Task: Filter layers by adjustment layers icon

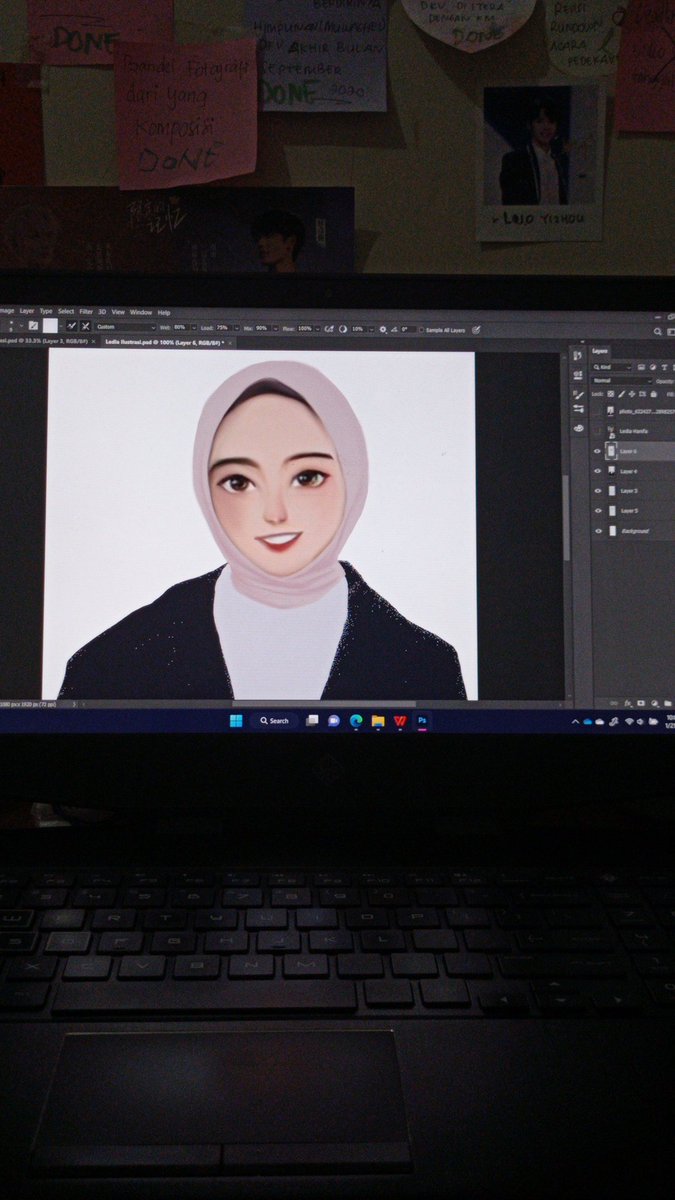Action: click(x=653, y=367)
